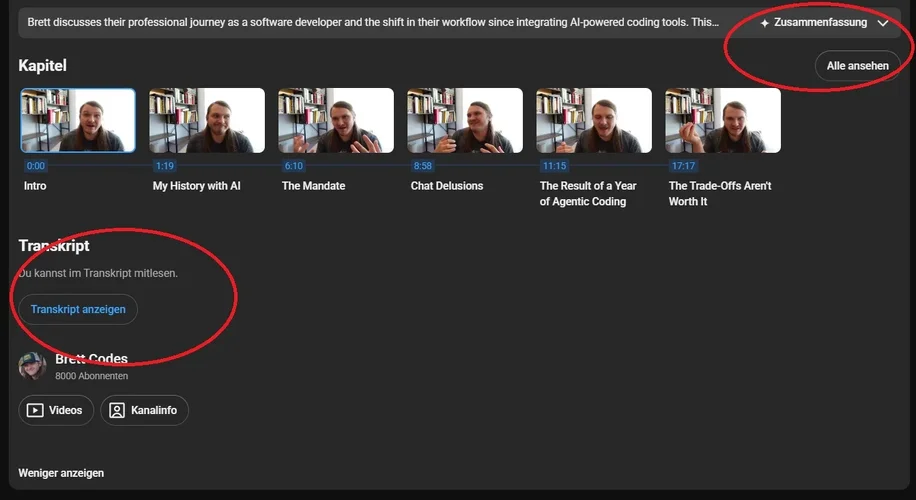Click the sparkle icon beside Zusammenfassung

[x=764, y=23]
